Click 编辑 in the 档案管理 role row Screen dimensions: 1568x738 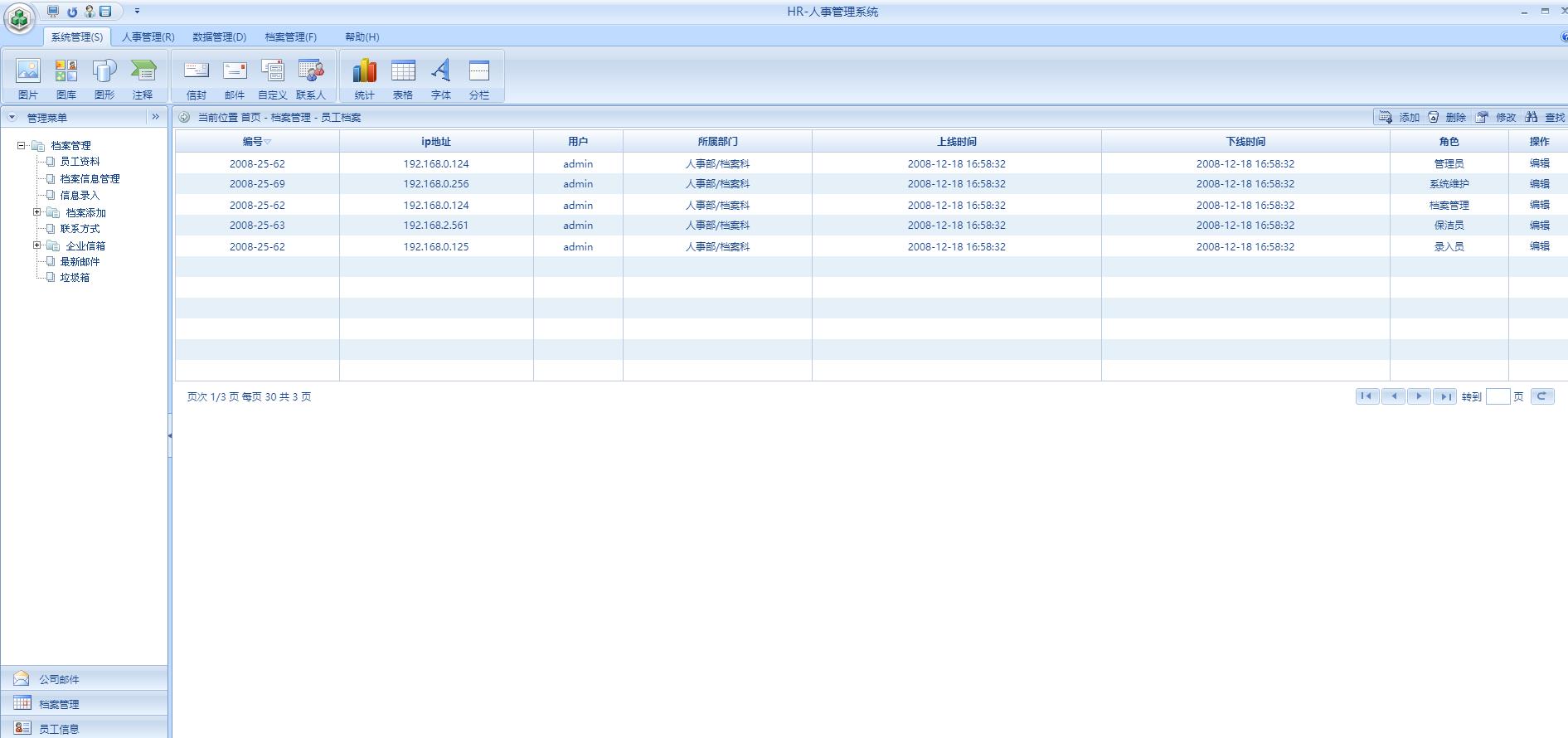pyautogui.click(x=1539, y=204)
